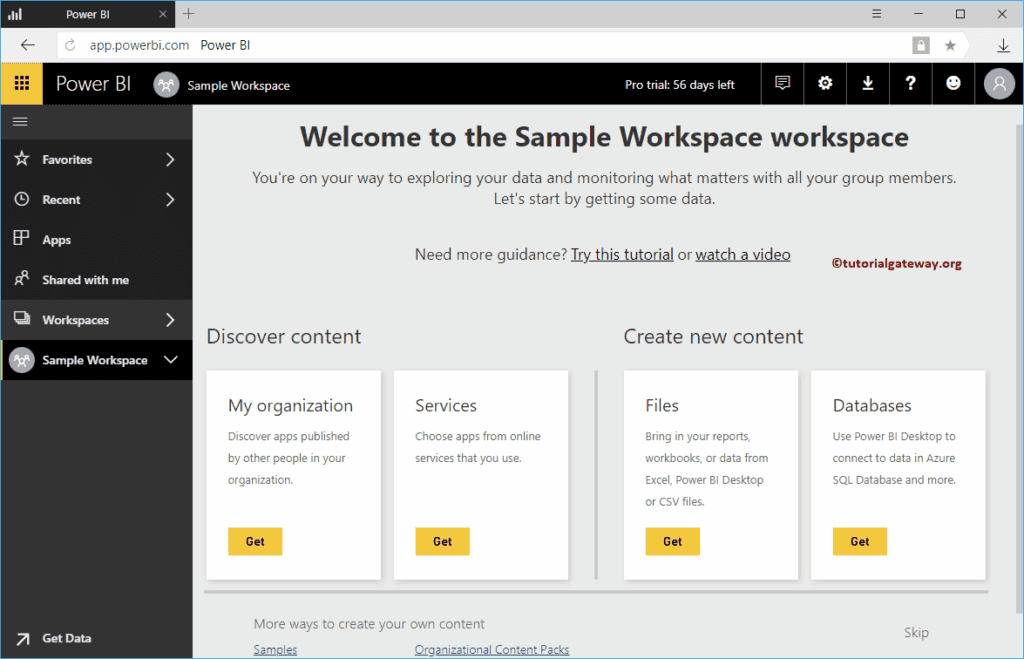The width and height of the screenshot is (1024, 659).
Task: Open Power BI settings gear
Action: coord(824,83)
